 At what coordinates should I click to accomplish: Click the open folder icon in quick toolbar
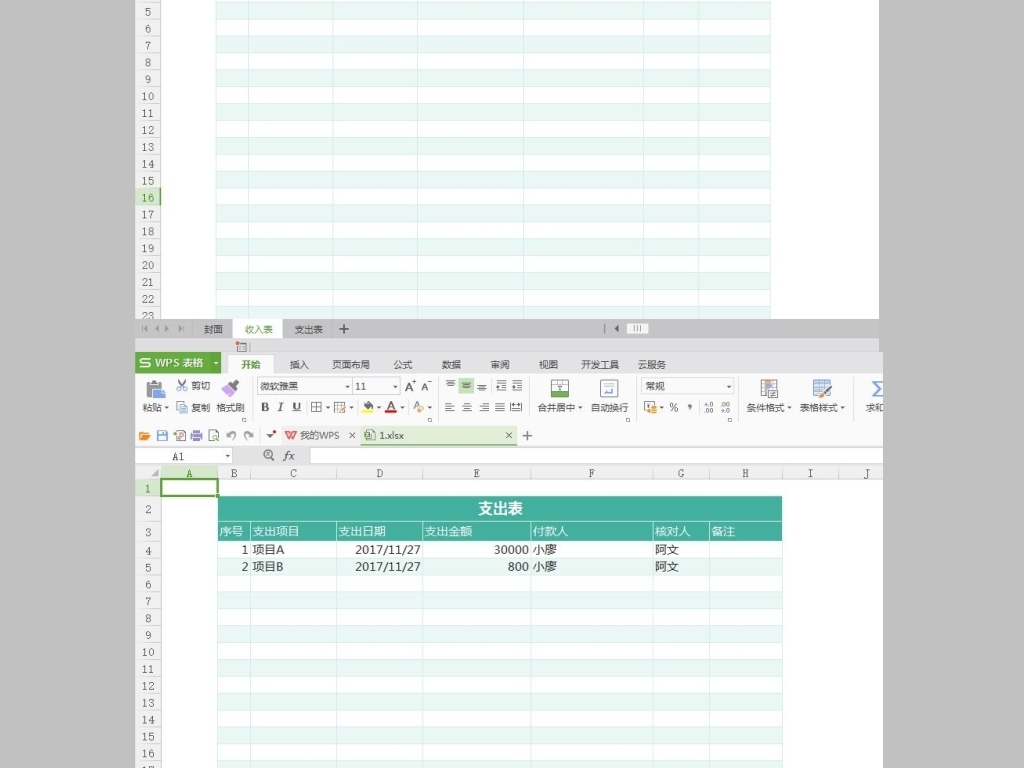(x=144, y=436)
